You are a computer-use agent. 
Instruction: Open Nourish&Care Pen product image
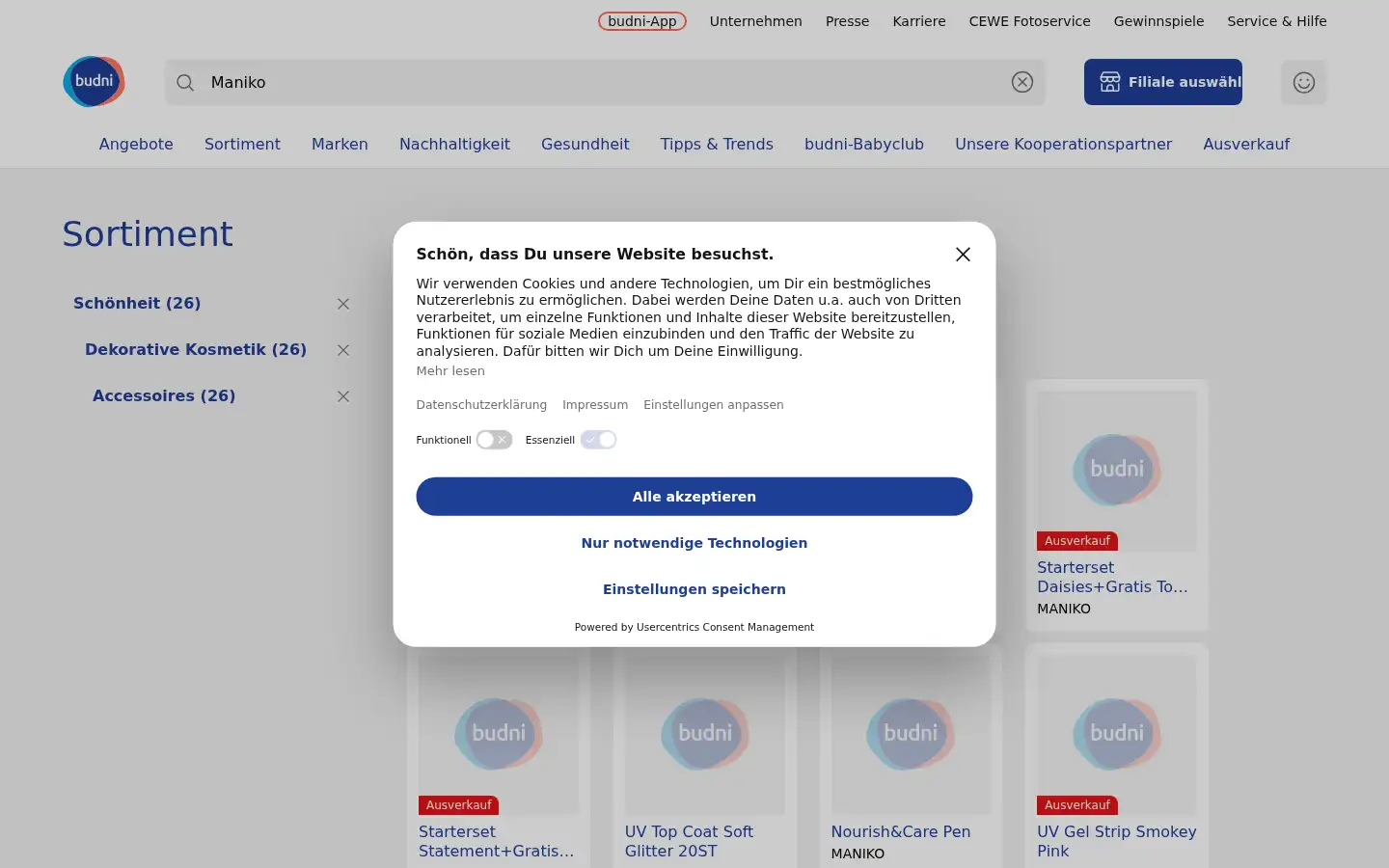tap(911, 735)
